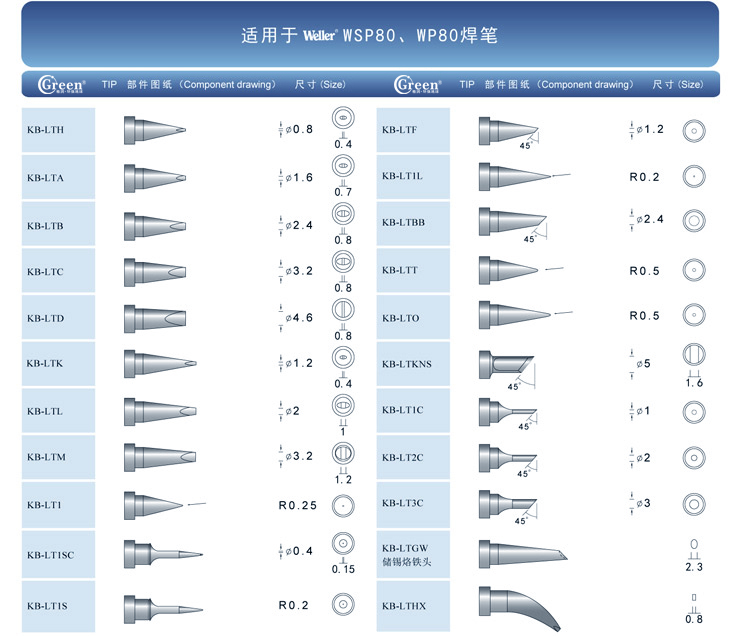Click the KB-LTM model label
Screen dimensions: 740x636
(46, 458)
